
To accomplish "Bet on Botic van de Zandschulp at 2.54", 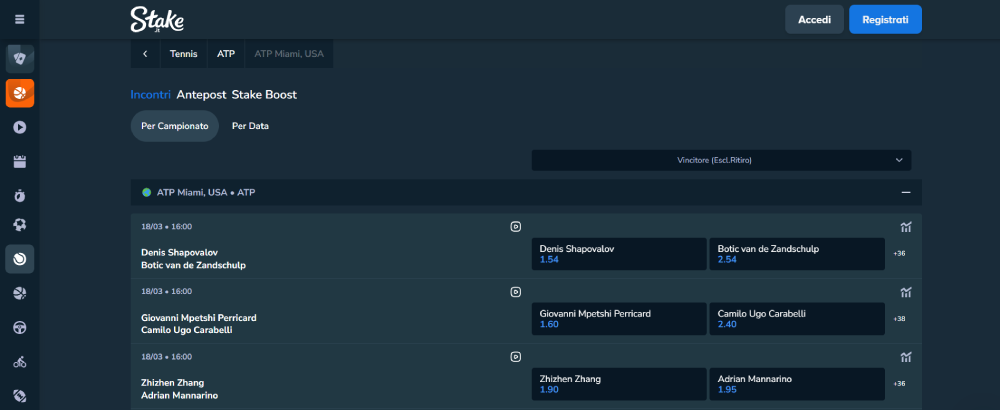I will tap(797, 254).
